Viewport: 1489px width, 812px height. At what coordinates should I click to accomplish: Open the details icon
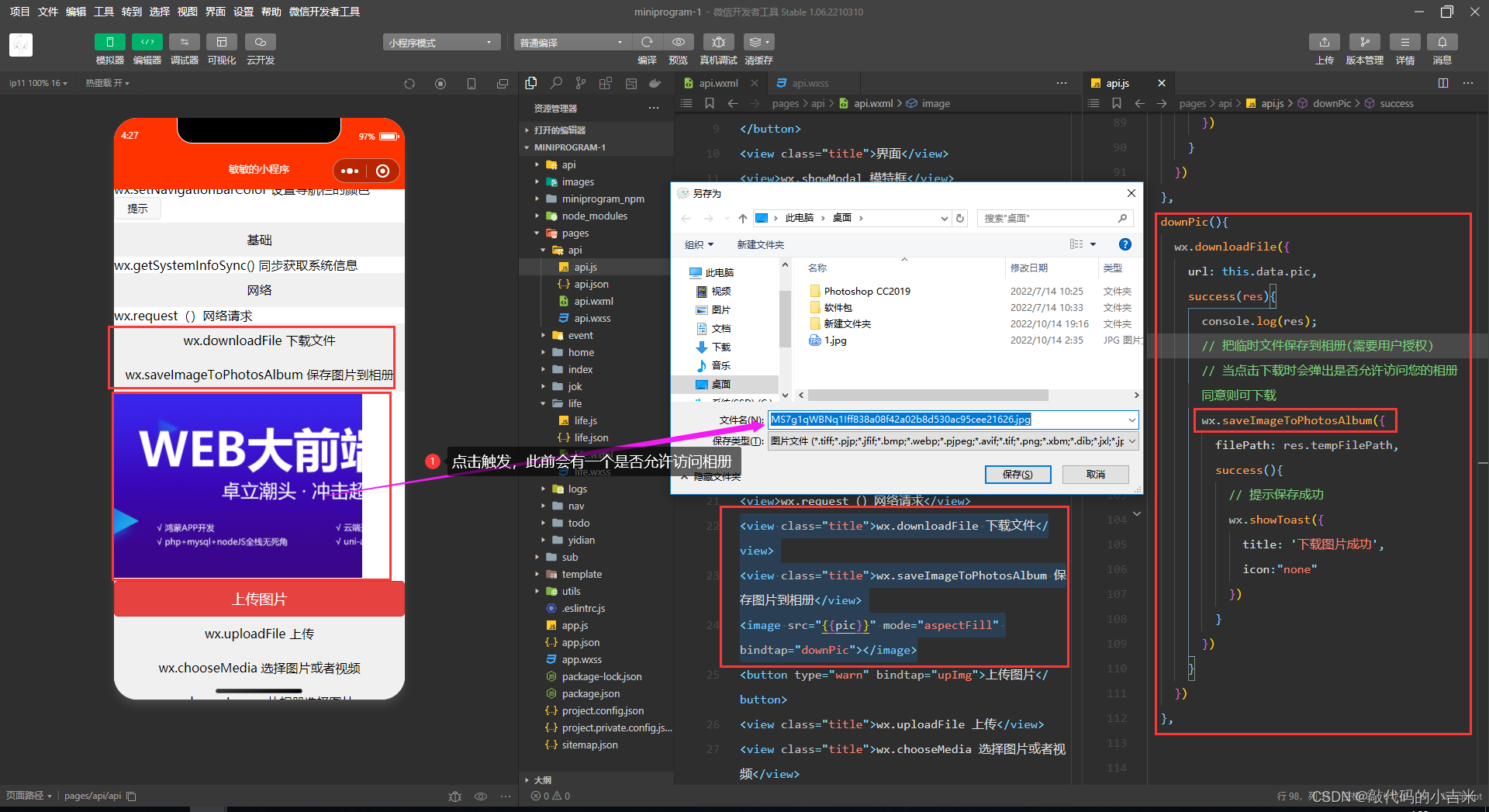click(x=1404, y=42)
